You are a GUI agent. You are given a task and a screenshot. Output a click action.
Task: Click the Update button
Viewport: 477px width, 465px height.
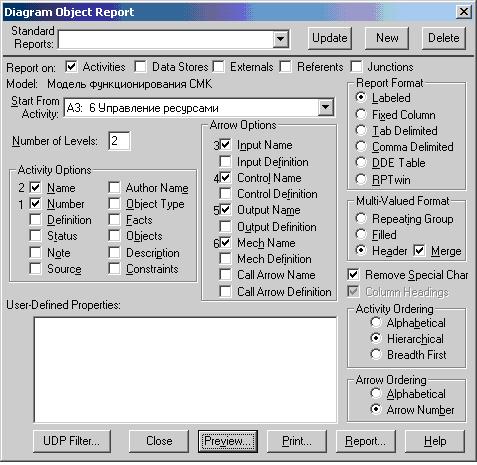click(x=329, y=38)
